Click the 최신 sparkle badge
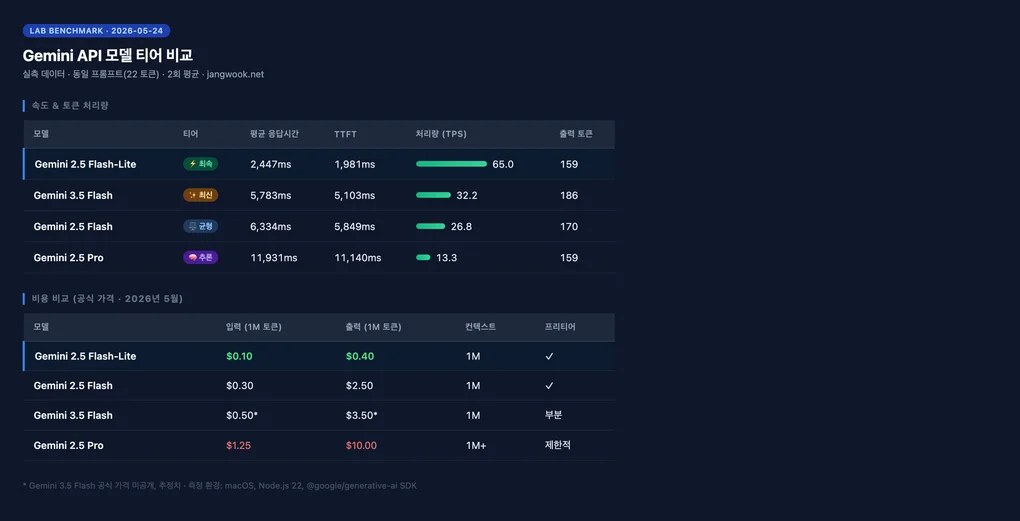Screen dimensions: 1020x521 (200, 195)
